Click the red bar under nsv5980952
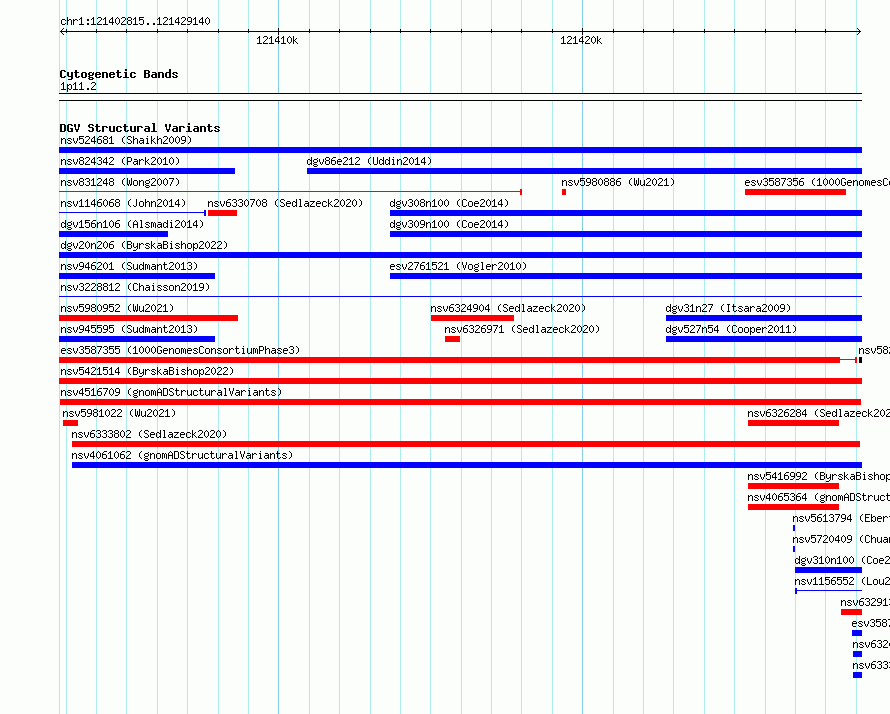Screen dimensions: 890x714 pyautogui.click(x=149, y=318)
